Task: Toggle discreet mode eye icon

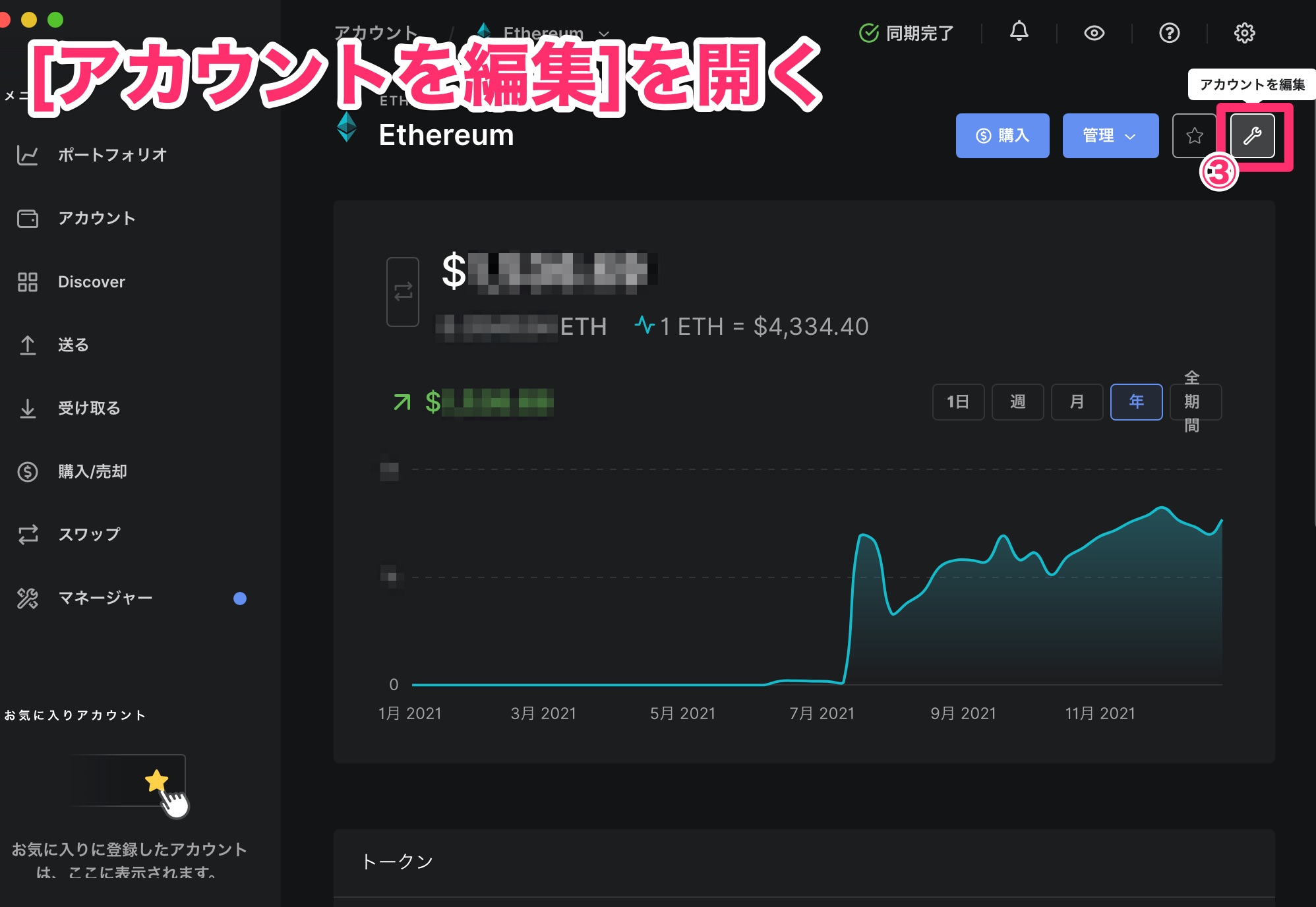Action: (x=1094, y=33)
